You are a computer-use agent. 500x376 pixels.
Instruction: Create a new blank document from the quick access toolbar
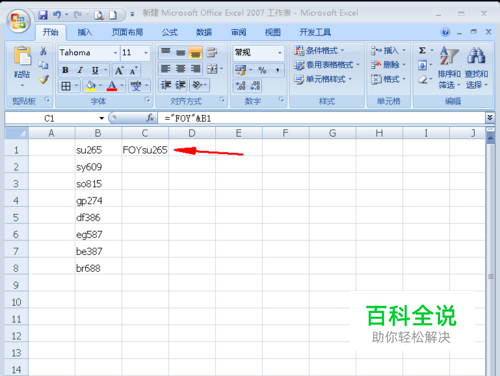(113, 15)
